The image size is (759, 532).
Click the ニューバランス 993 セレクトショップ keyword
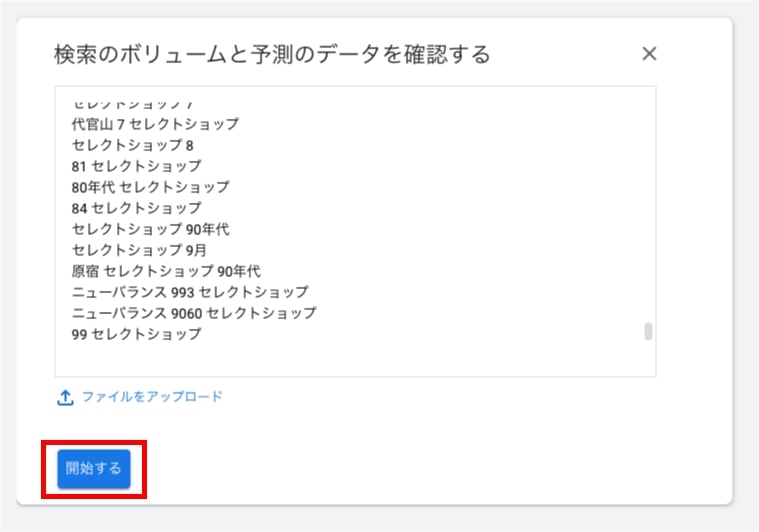point(190,292)
